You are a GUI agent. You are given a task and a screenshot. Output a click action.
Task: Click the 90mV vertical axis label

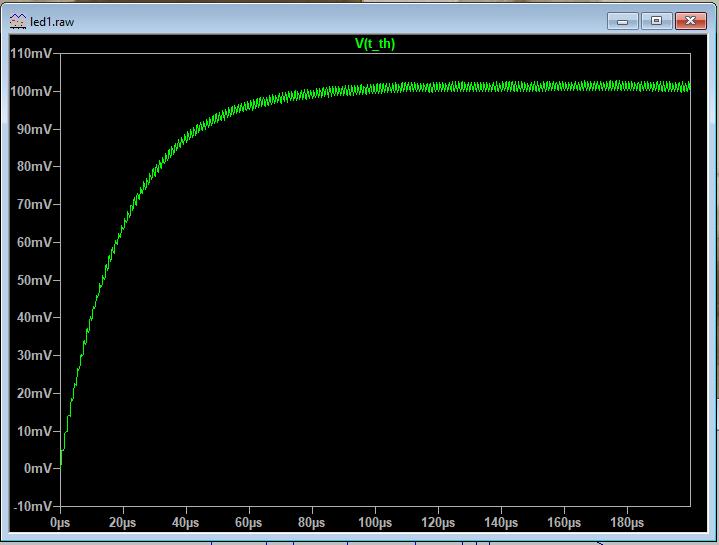tap(34, 129)
